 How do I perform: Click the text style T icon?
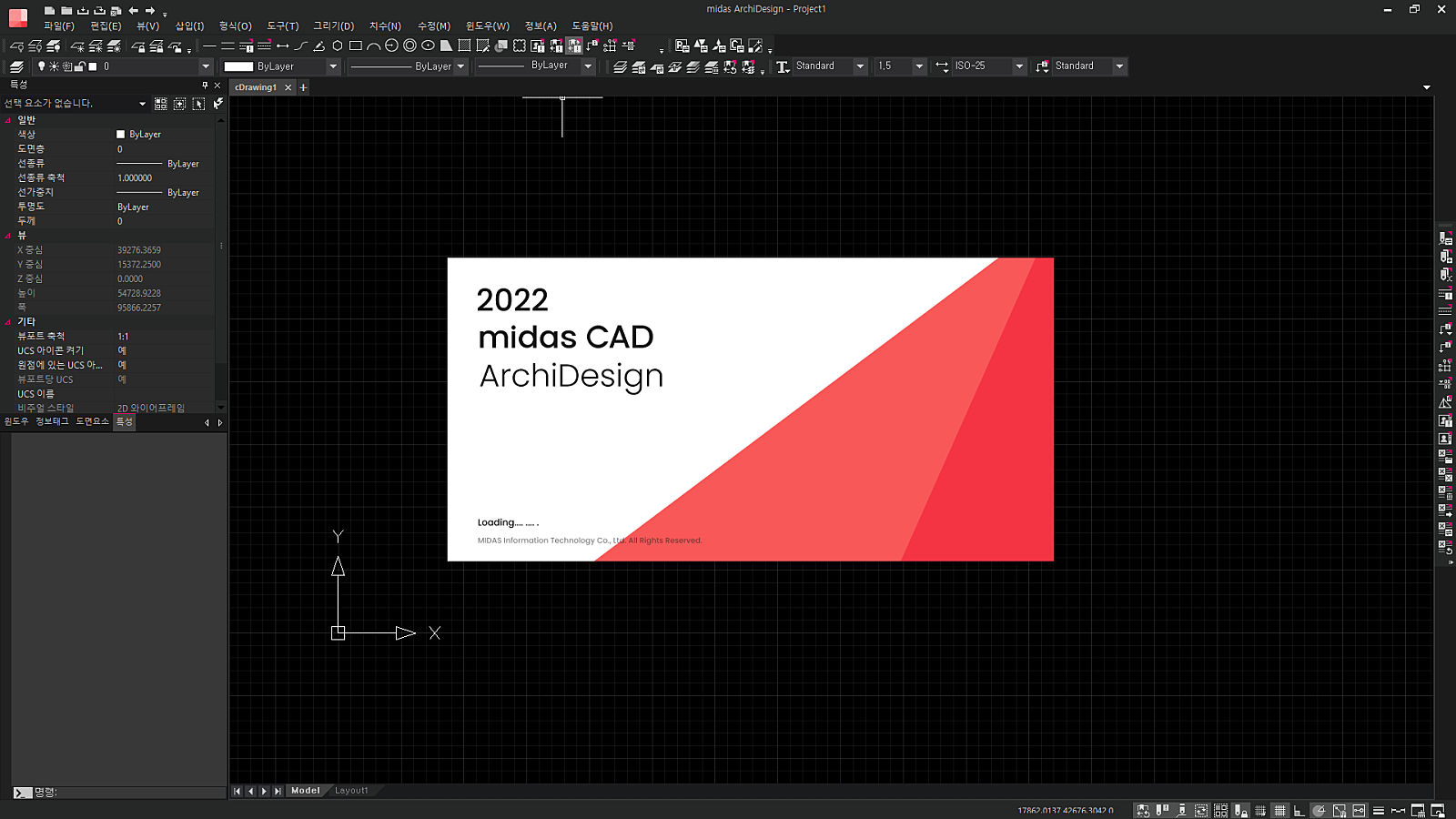tap(783, 66)
